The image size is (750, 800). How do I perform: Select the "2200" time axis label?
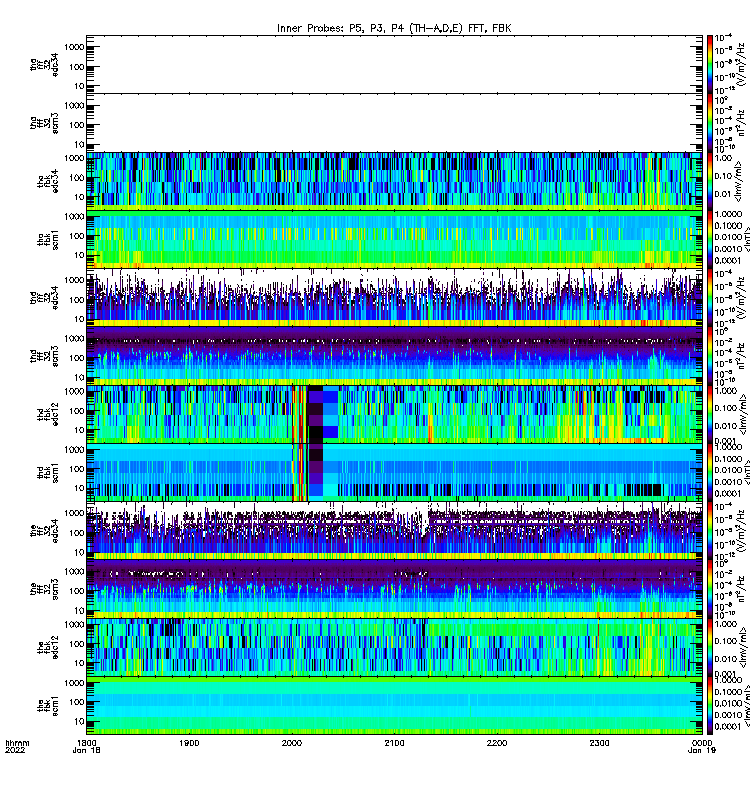[x=497, y=743]
